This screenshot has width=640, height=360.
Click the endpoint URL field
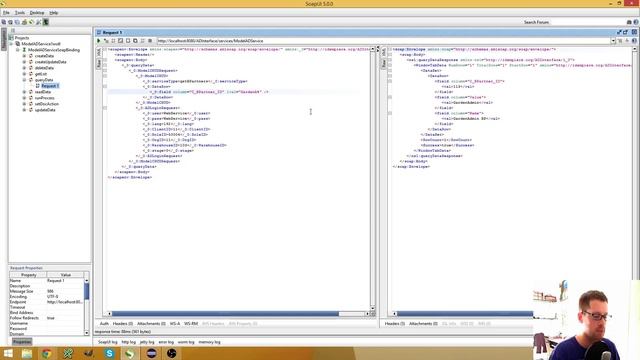[384, 41]
